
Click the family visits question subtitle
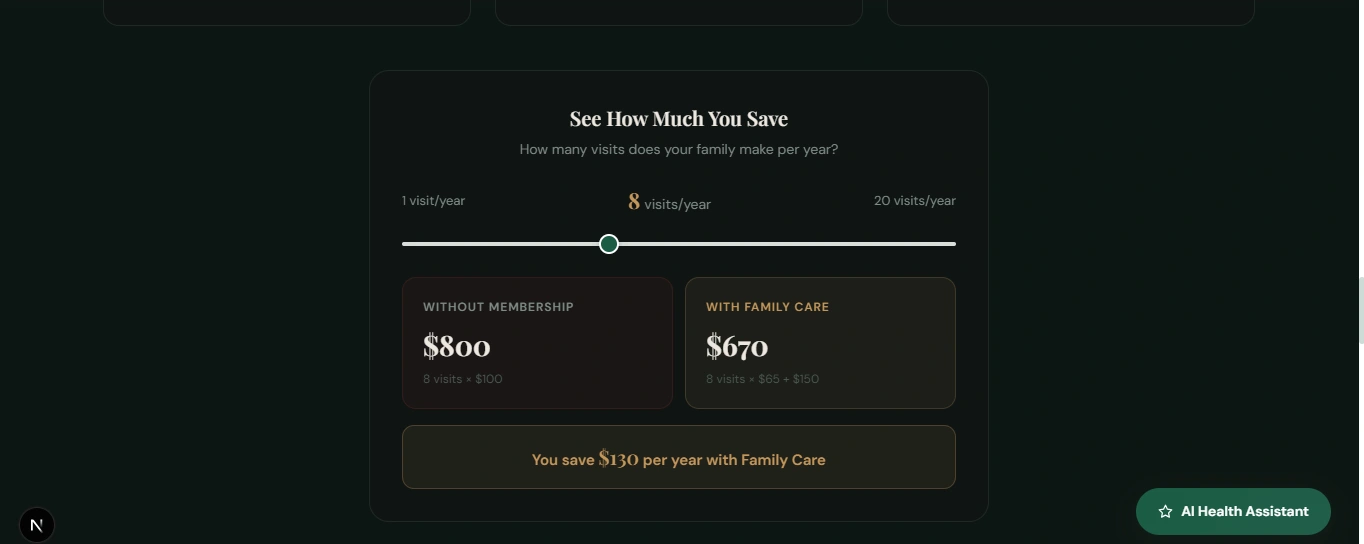678,150
